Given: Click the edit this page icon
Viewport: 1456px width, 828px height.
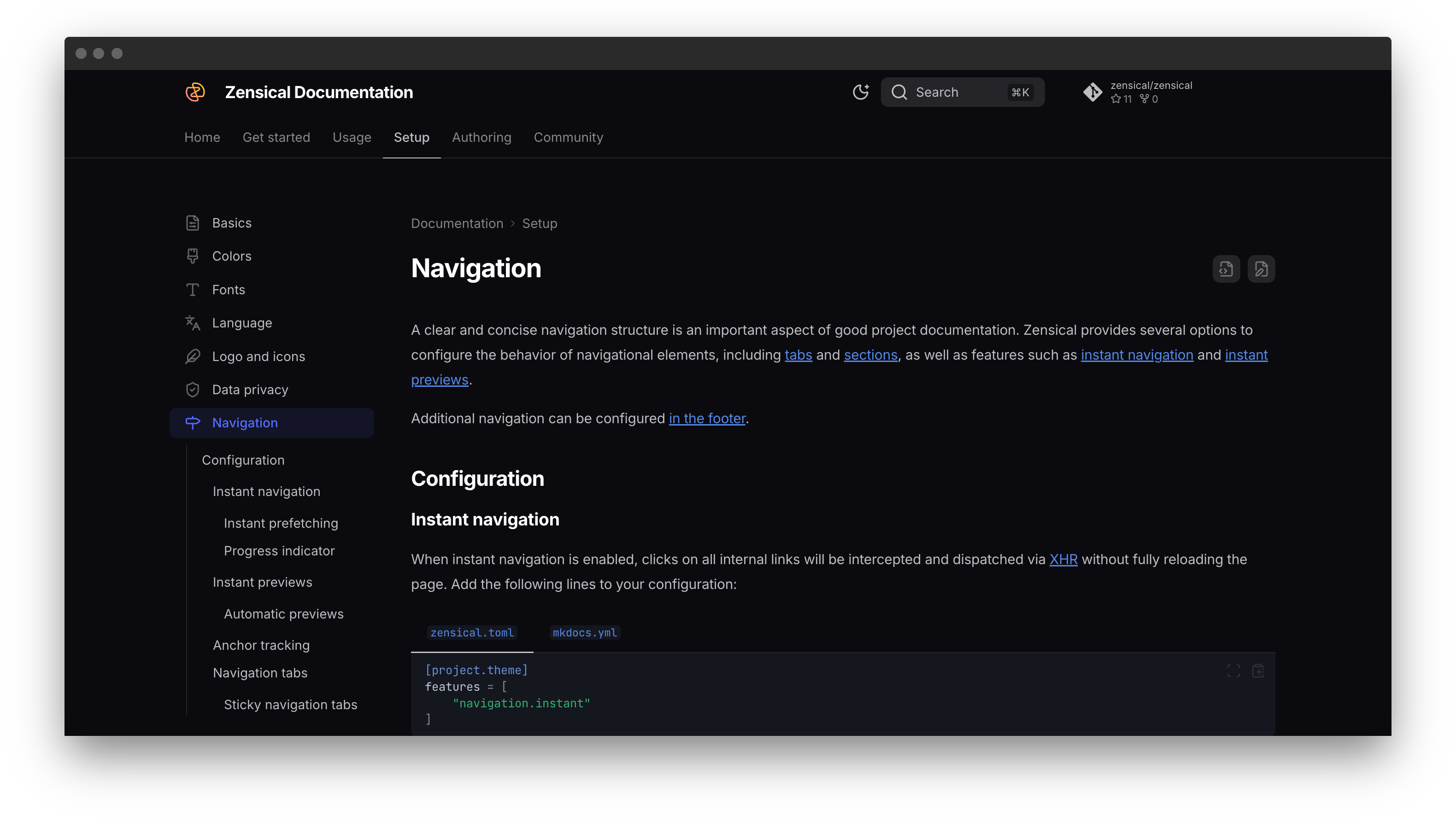Looking at the screenshot, I should 1261,269.
